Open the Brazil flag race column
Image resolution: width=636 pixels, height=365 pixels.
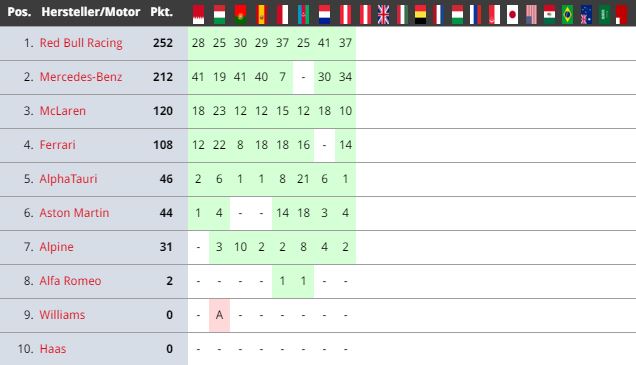point(568,15)
